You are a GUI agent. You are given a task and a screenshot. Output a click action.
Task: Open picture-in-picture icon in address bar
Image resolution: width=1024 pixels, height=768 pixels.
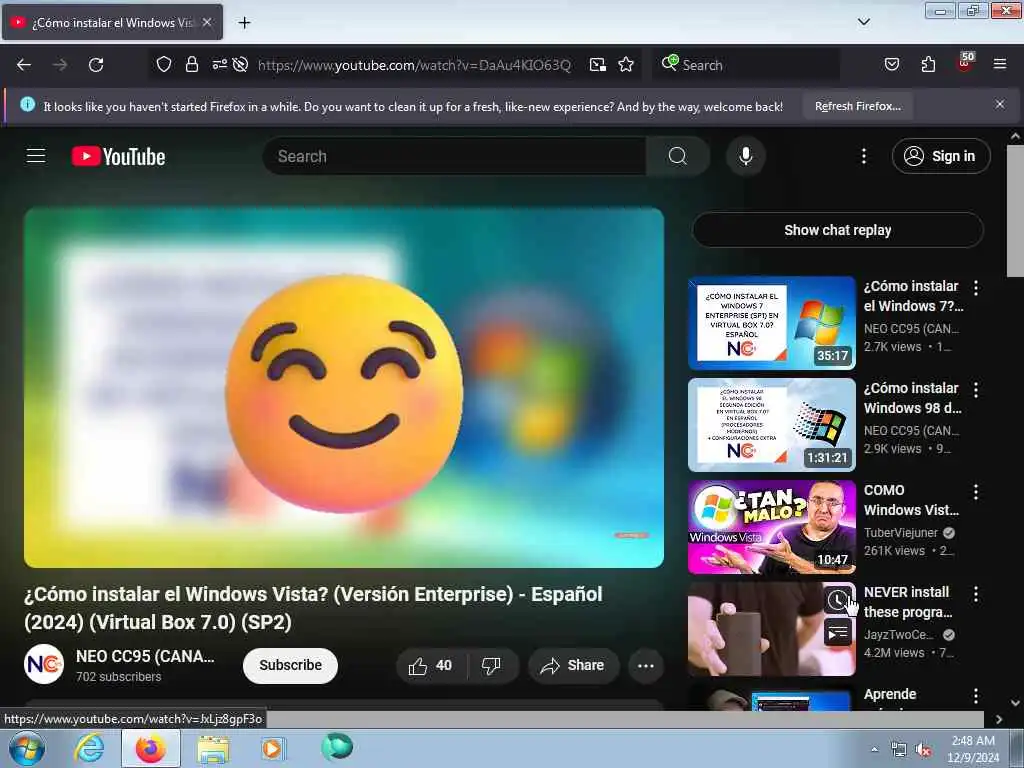(598, 64)
